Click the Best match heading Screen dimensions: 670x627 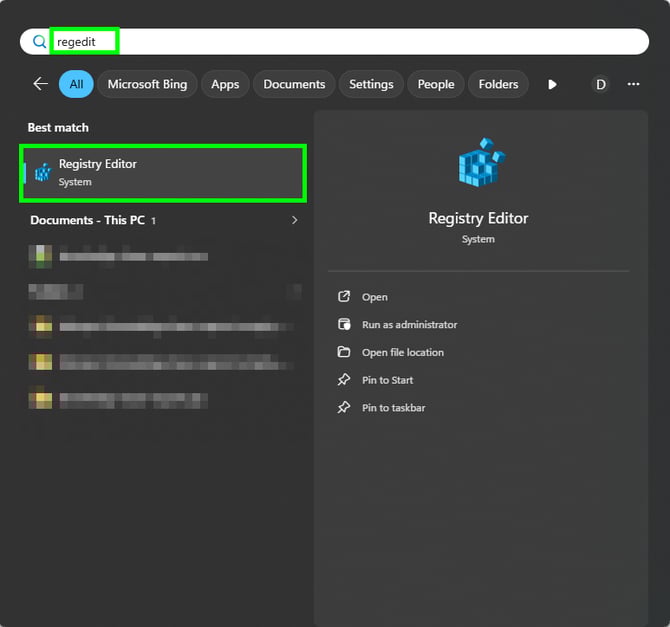click(x=58, y=127)
